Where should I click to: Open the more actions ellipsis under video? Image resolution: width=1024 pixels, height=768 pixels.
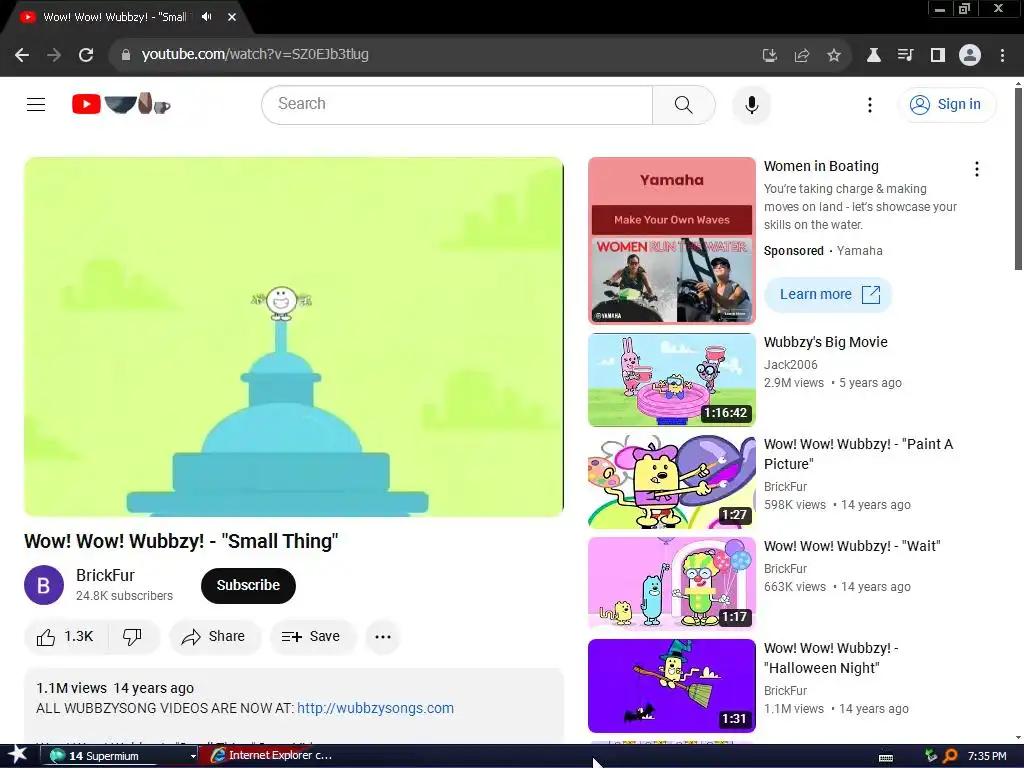pos(383,637)
